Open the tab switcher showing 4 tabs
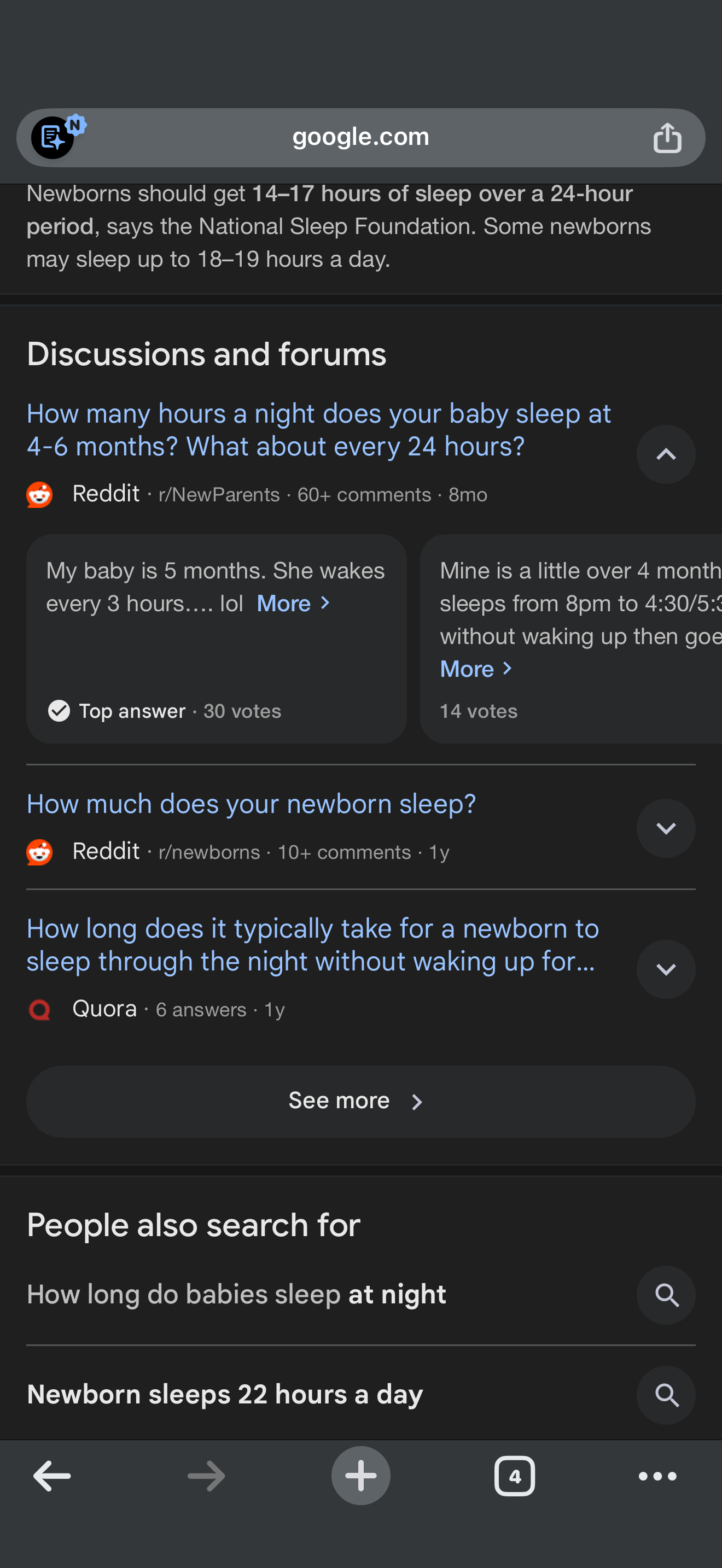 (514, 1476)
